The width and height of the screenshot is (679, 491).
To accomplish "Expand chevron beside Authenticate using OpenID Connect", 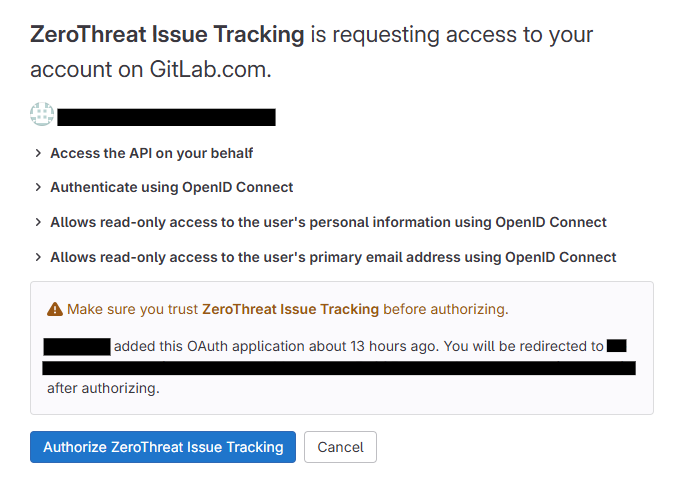I will tap(38, 188).
